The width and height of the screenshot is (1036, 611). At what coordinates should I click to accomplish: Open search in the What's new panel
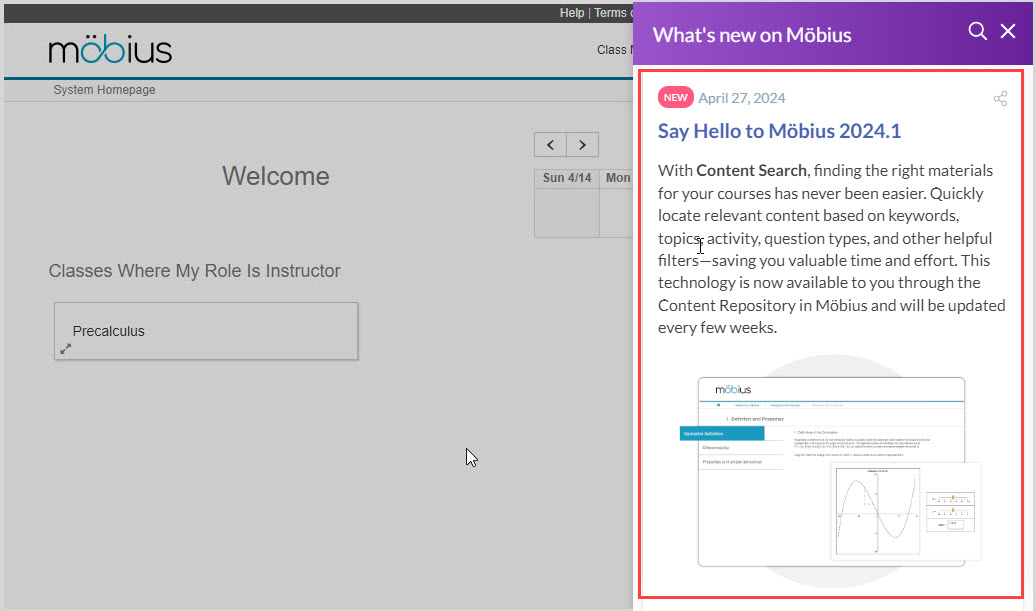[x=977, y=31]
